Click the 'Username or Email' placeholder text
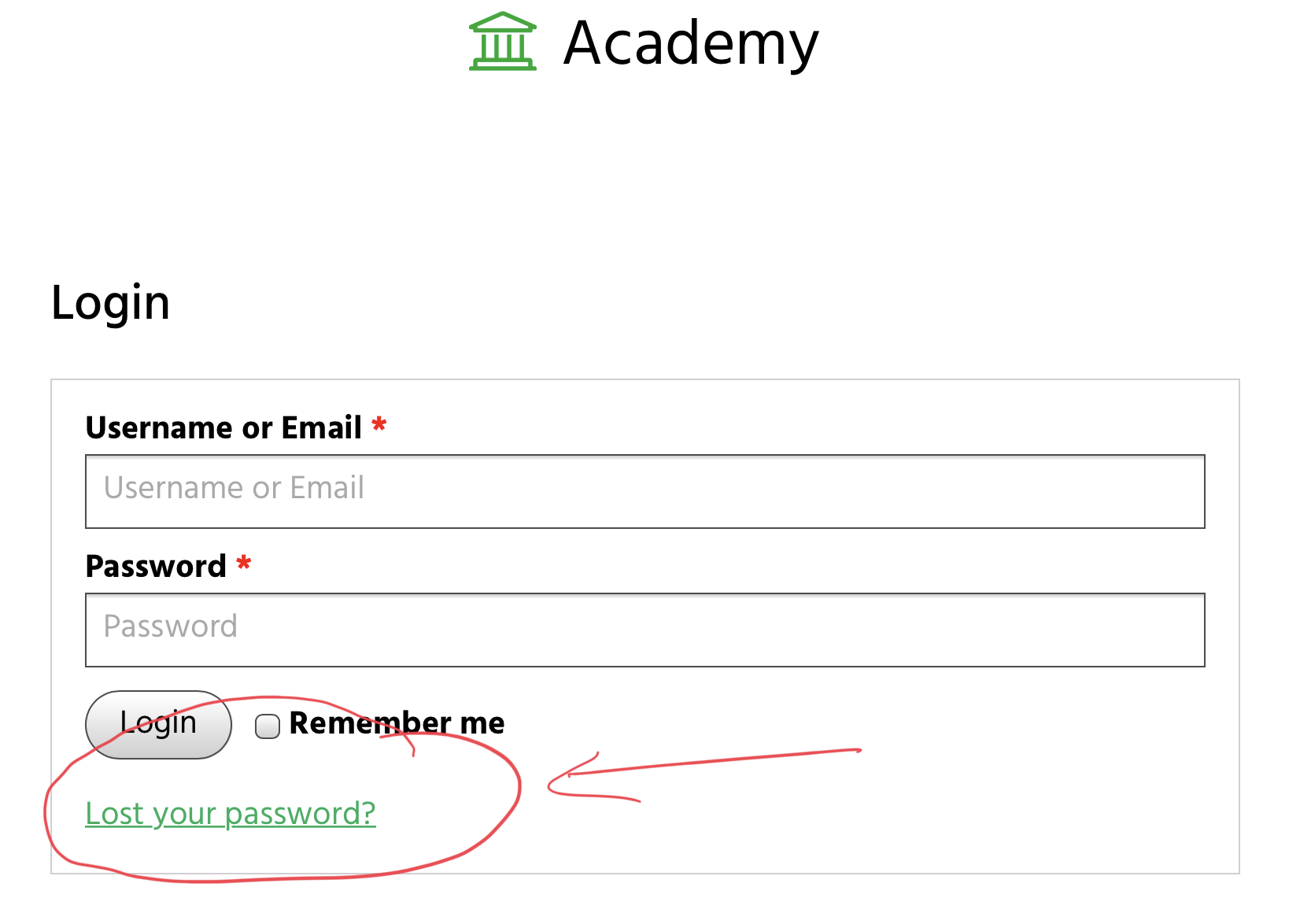The image size is (1300, 924). click(x=234, y=488)
